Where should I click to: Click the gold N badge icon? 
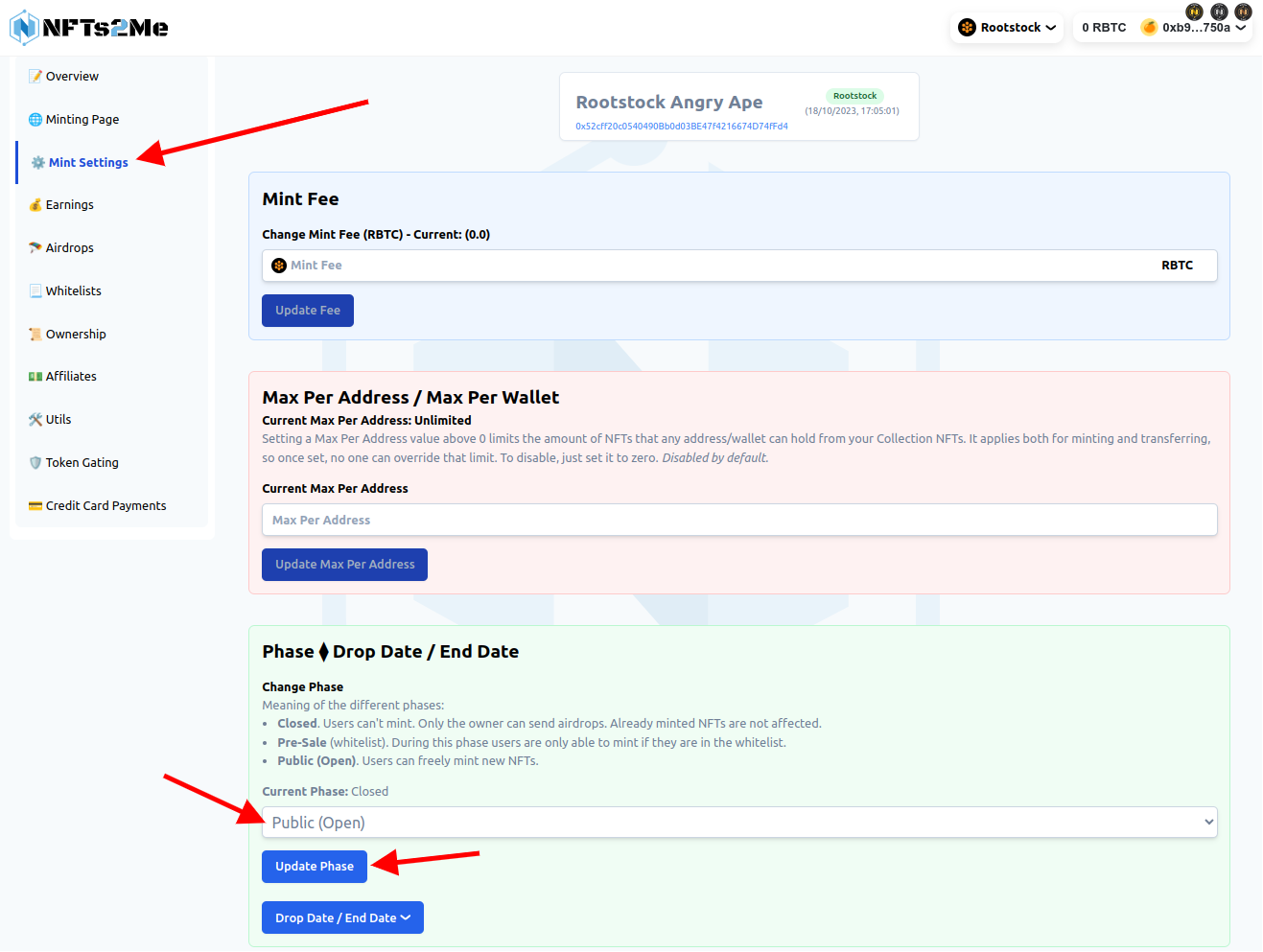coord(1194,12)
